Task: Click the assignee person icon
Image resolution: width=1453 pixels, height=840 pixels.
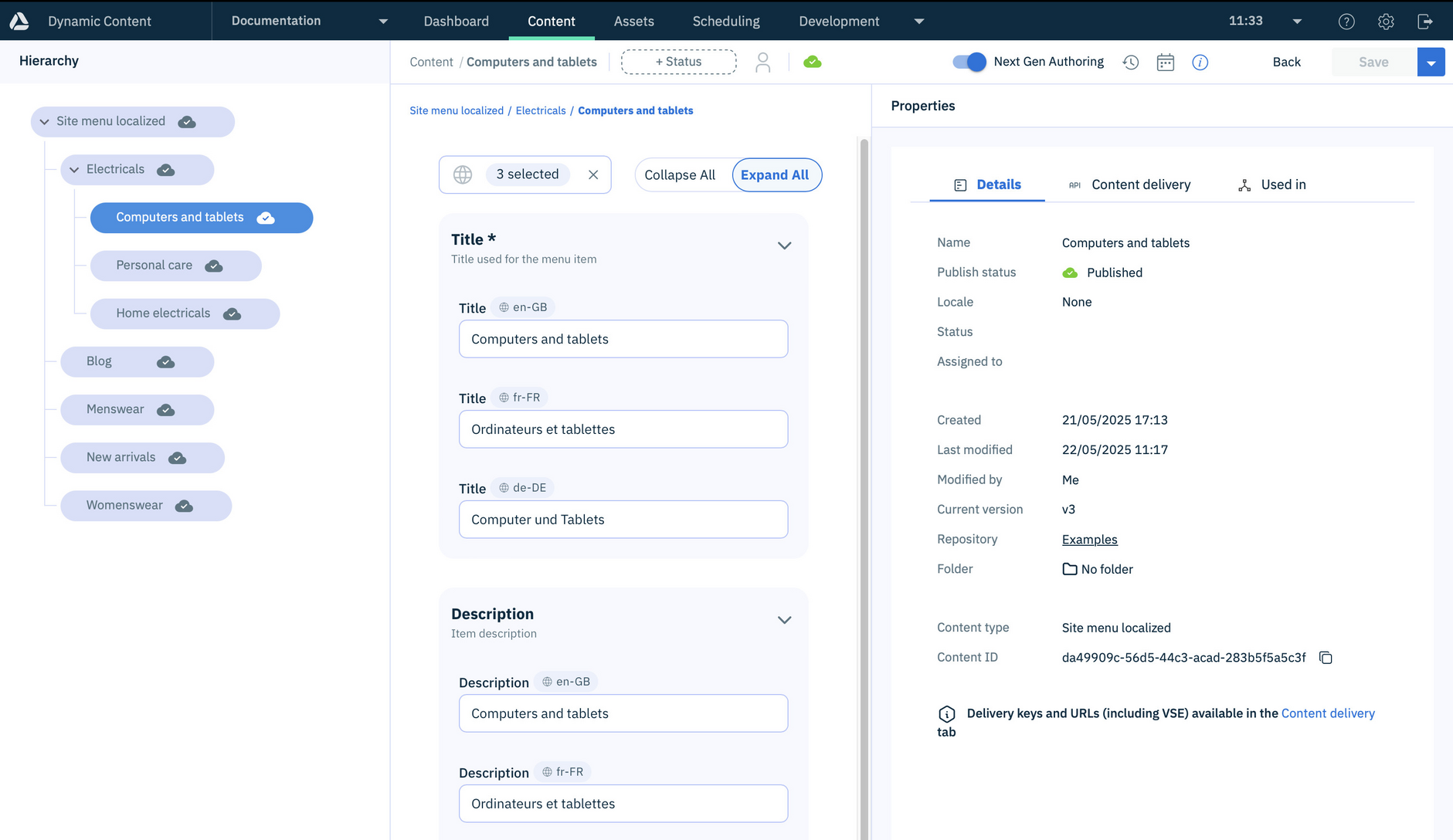Action: pos(763,62)
